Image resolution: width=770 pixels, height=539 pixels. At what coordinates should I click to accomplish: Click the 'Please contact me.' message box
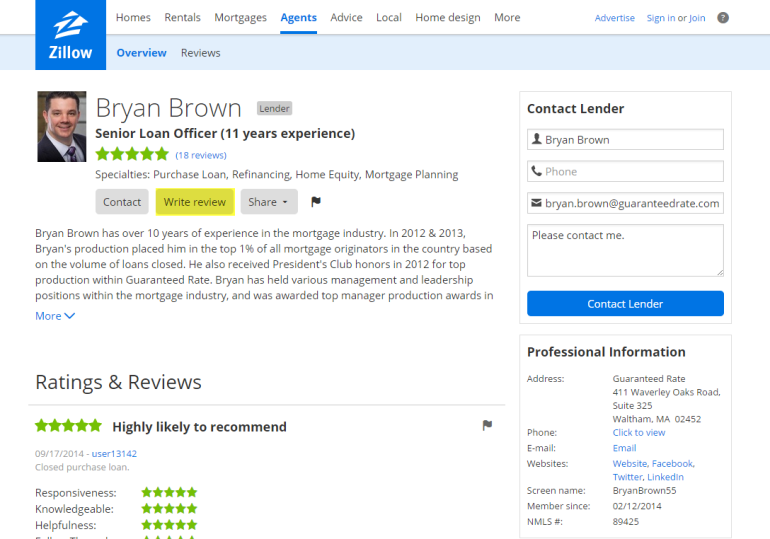pyautogui.click(x=625, y=250)
